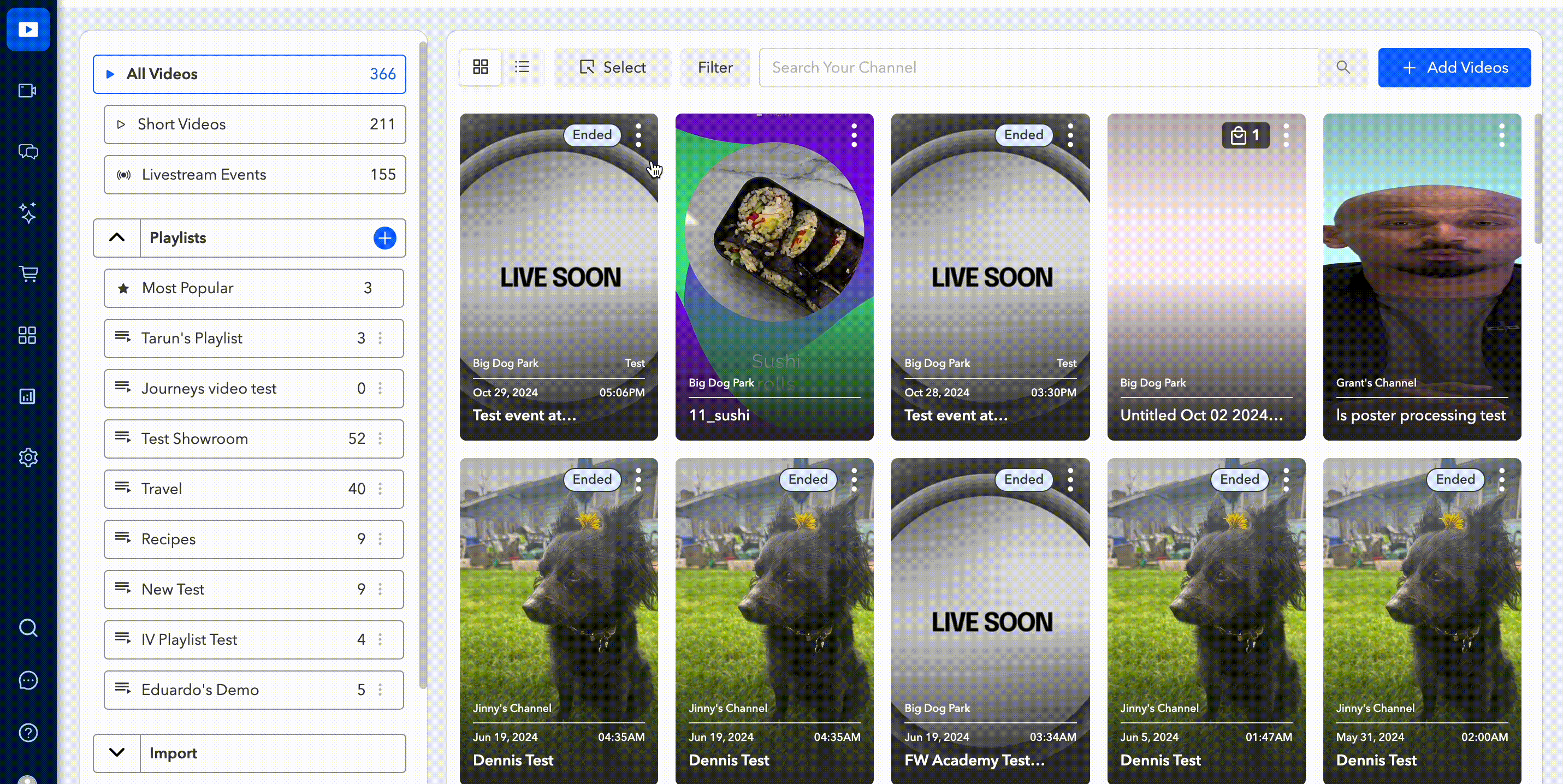The image size is (1563, 784).
Task: Add a new playlist with plus icon
Action: click(x=384, y=237)
